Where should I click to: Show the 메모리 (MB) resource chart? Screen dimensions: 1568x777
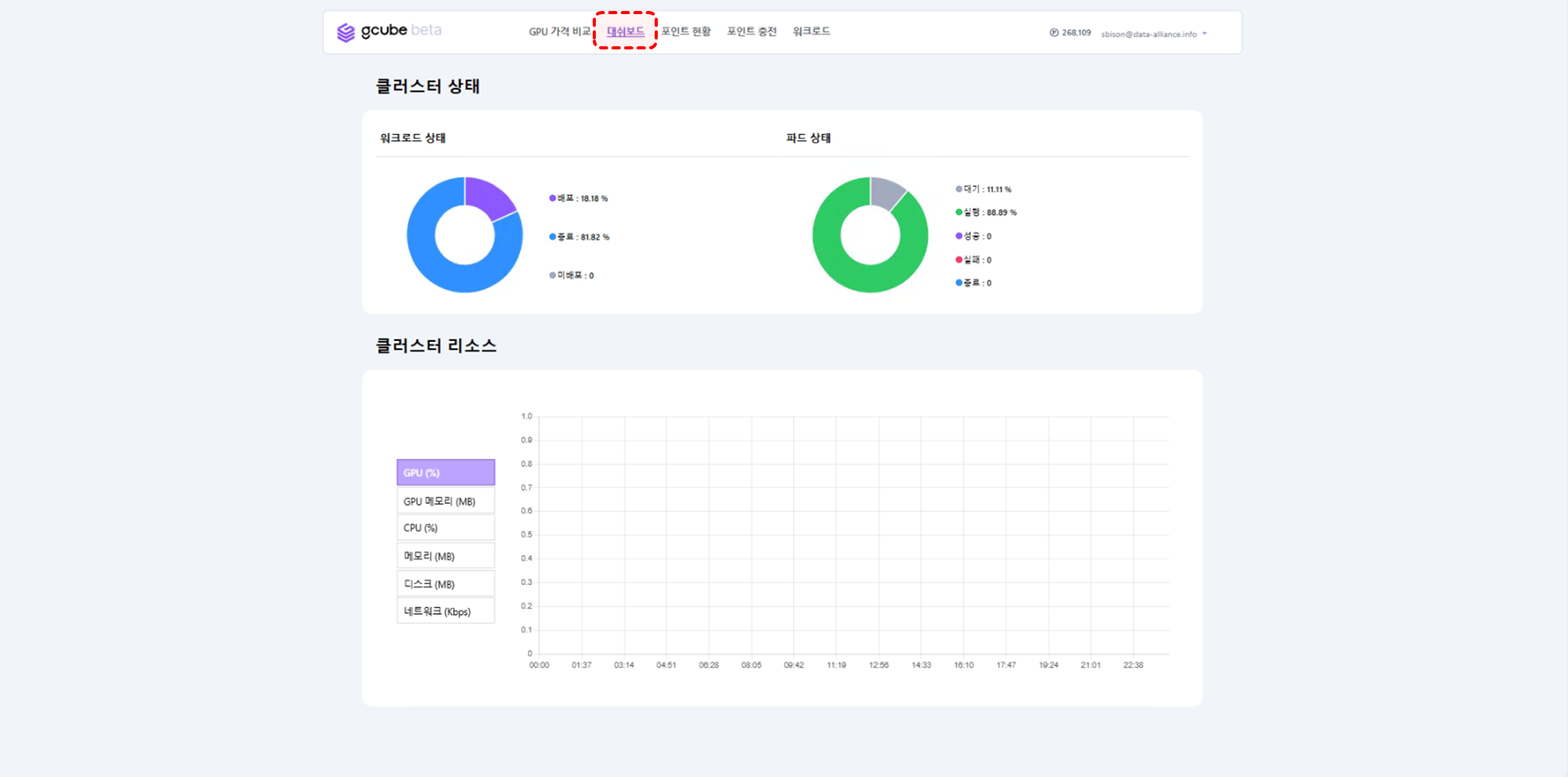coord(445,556)
